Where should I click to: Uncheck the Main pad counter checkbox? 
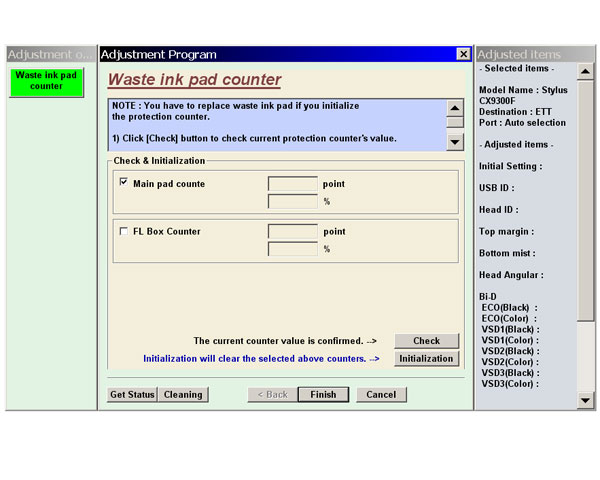pos(124,183)
